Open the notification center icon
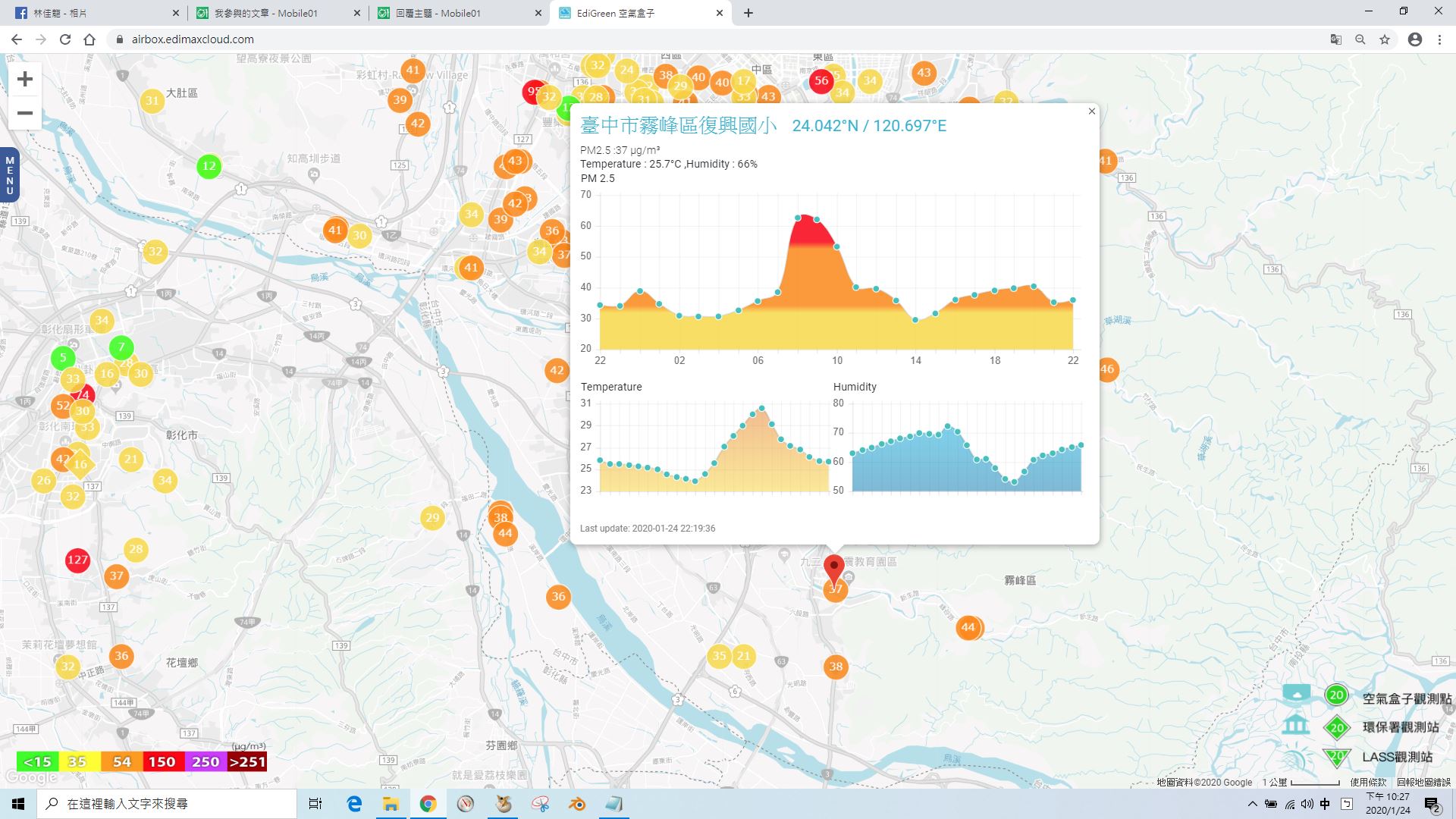 click(1432, 804)
